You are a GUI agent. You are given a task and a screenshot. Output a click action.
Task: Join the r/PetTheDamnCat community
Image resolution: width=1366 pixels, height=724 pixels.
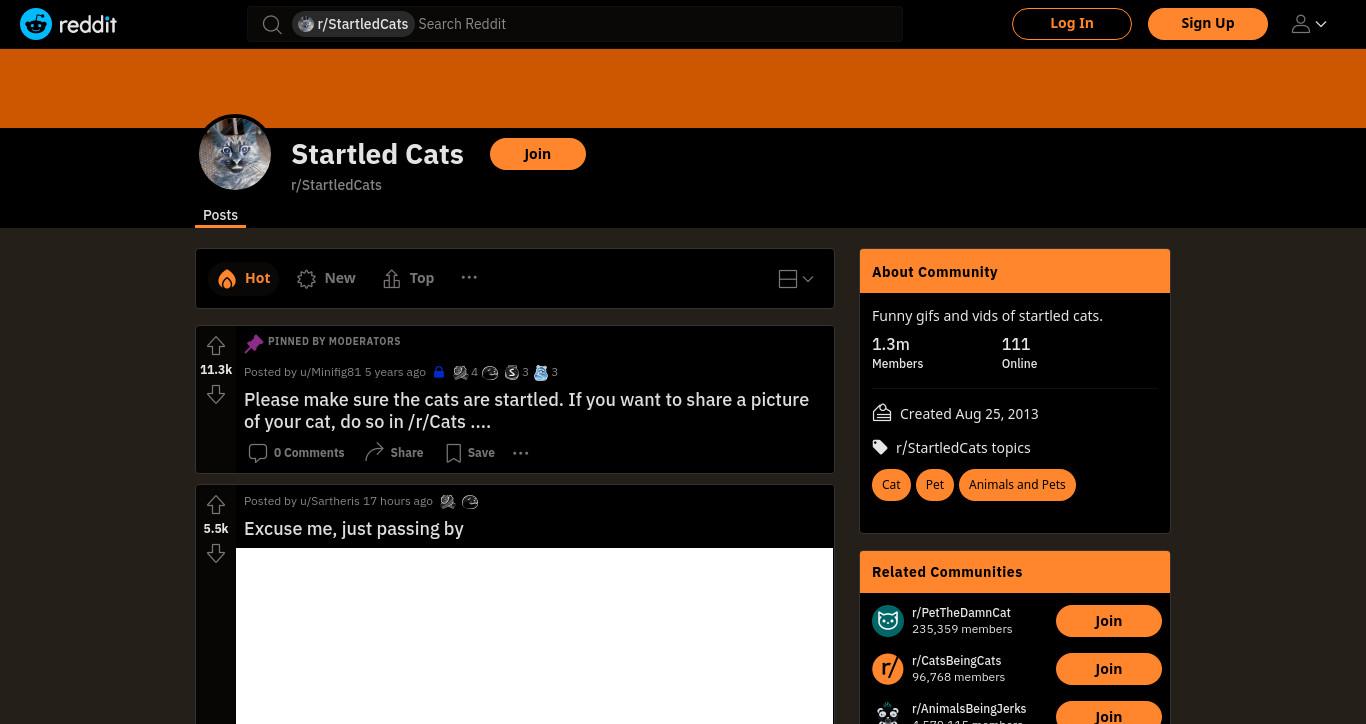[x=1108, y=621]
